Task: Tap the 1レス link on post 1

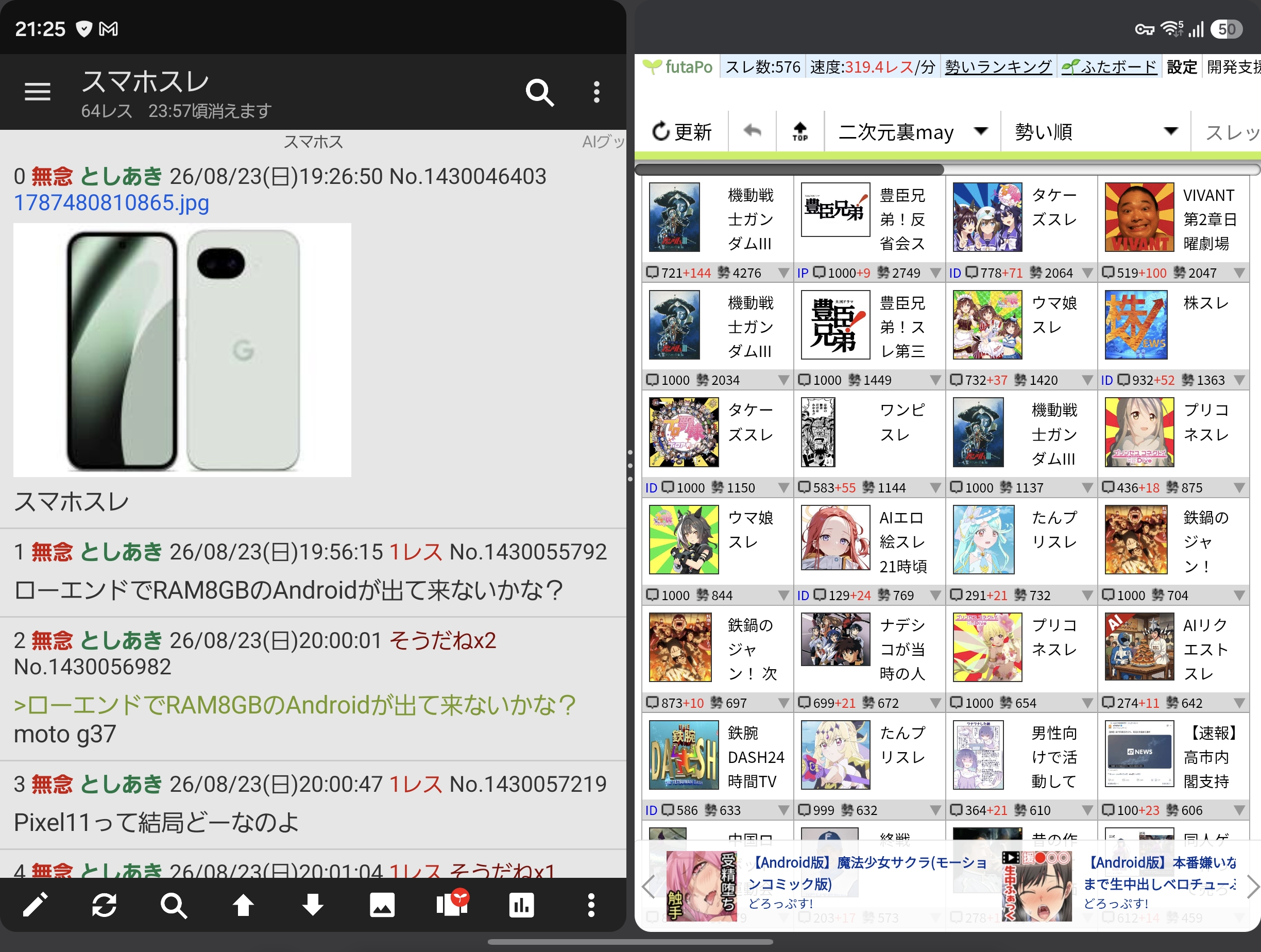Action: coord(416,552)
